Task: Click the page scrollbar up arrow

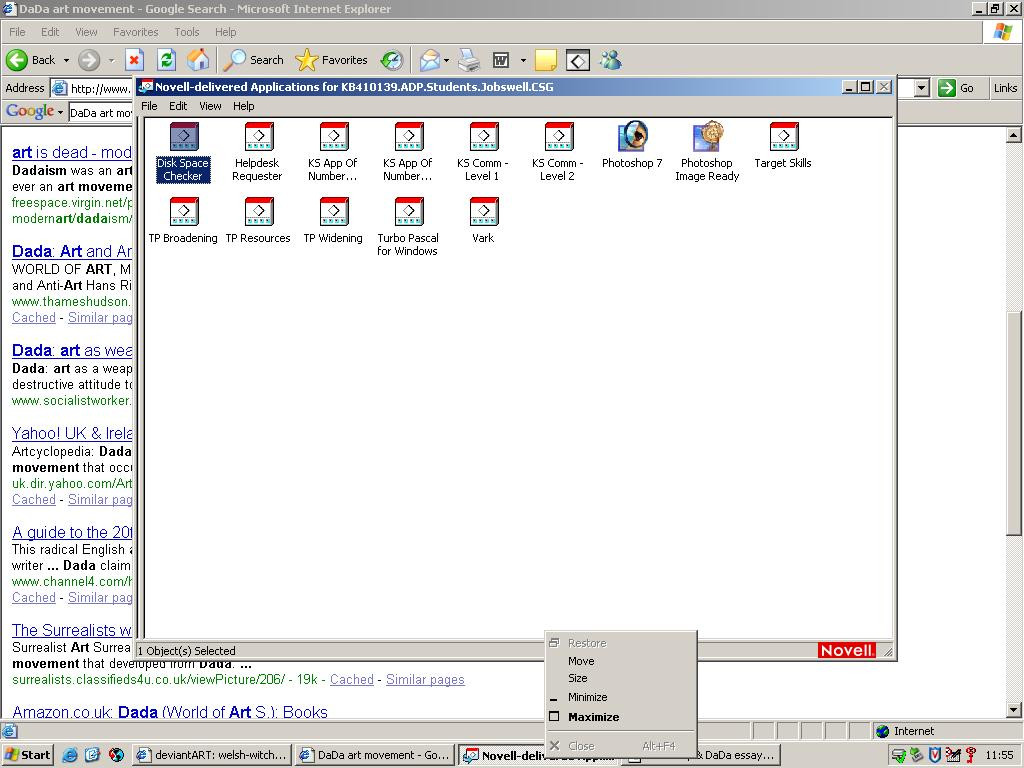Action: pyautogui.click(x=1013, y=135)
